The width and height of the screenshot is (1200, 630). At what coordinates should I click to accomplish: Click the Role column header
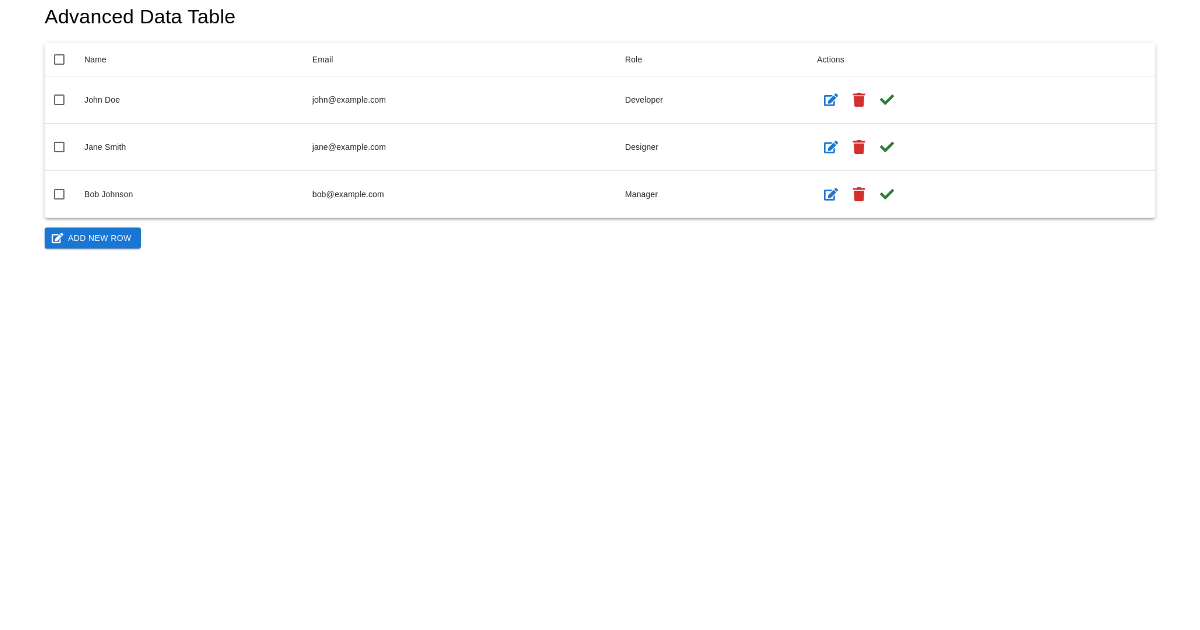point(633,59)
